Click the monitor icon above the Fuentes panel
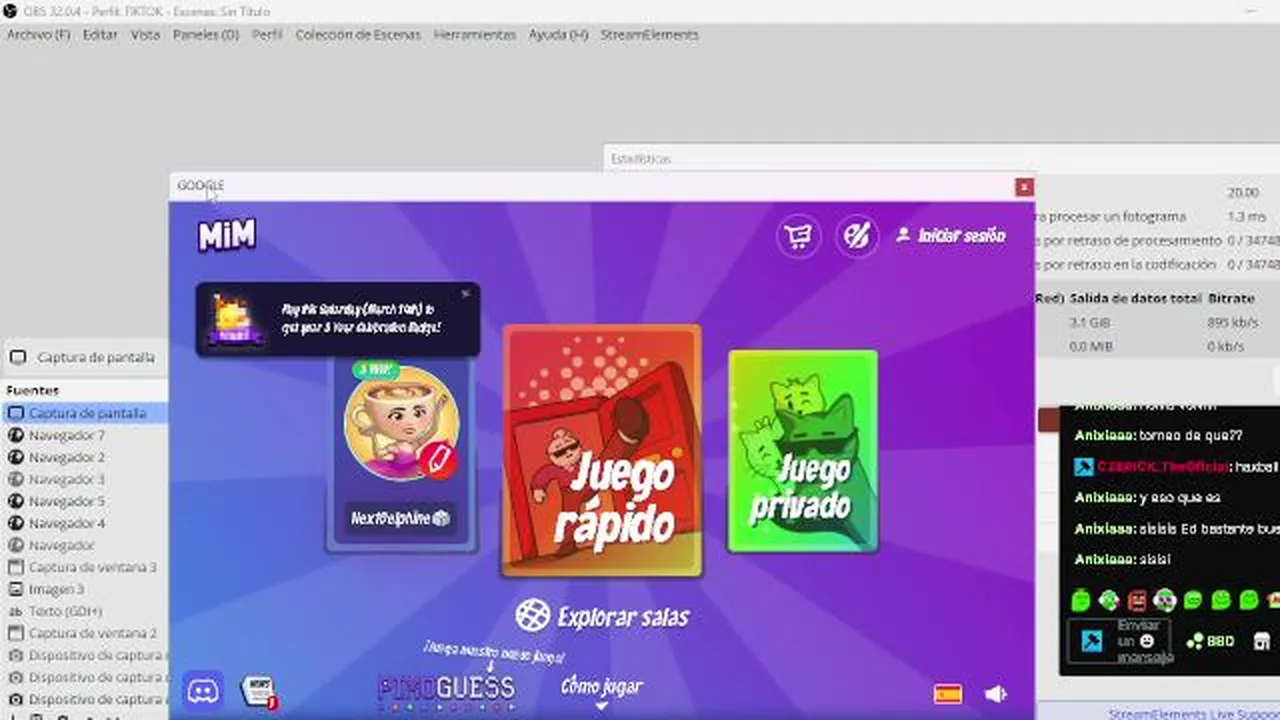The width and height of the screenshot is (1280, 720). [x=17, y=357]
